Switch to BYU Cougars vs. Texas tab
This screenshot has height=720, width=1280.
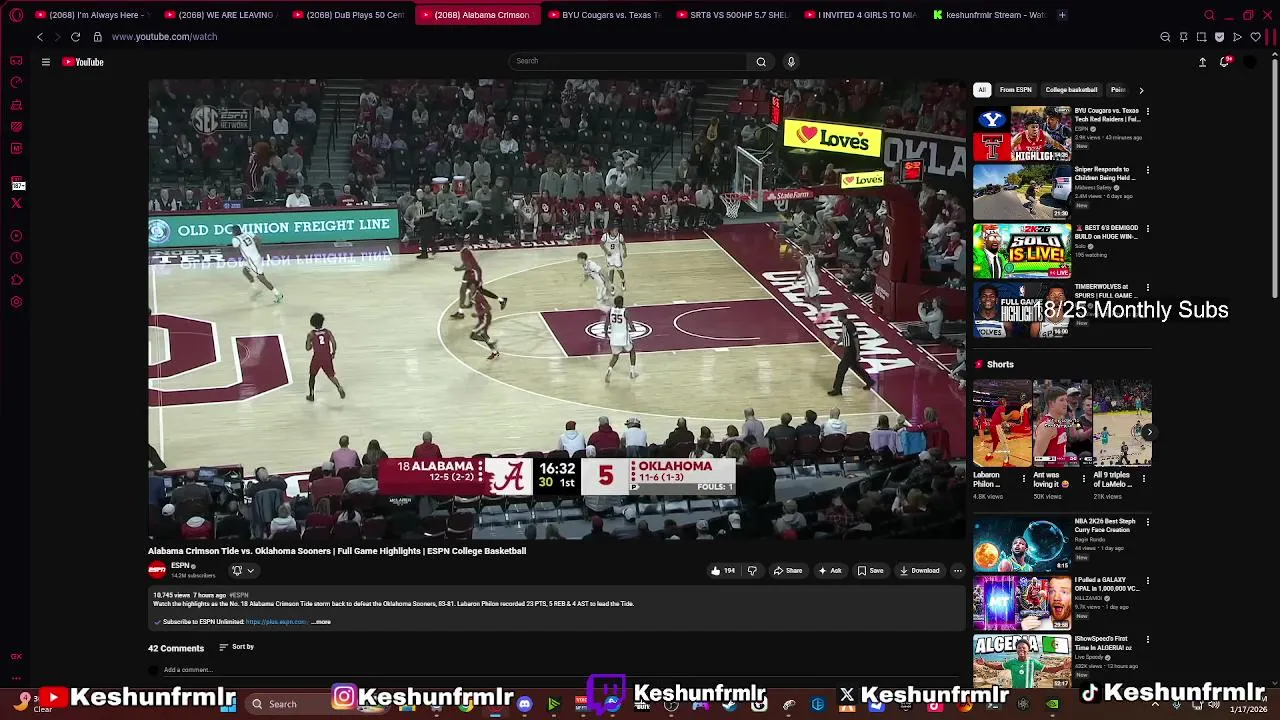click(x=605, y=15)
